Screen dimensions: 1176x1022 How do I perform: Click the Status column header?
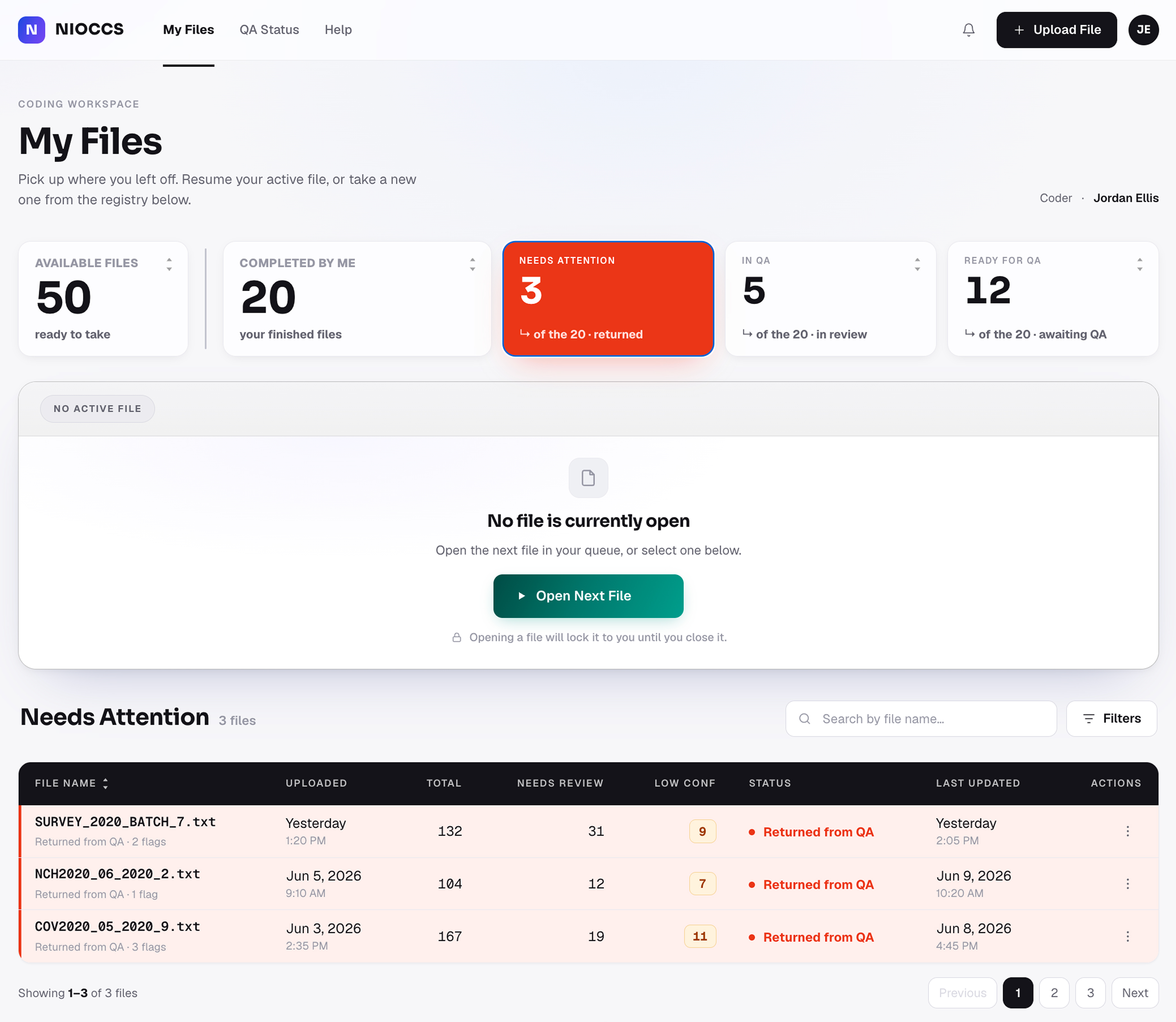point(770,783)
